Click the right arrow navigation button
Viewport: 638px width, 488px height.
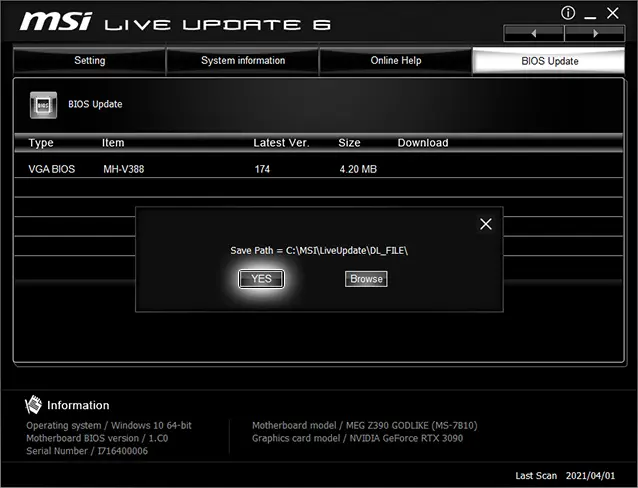tap(595, 33)
